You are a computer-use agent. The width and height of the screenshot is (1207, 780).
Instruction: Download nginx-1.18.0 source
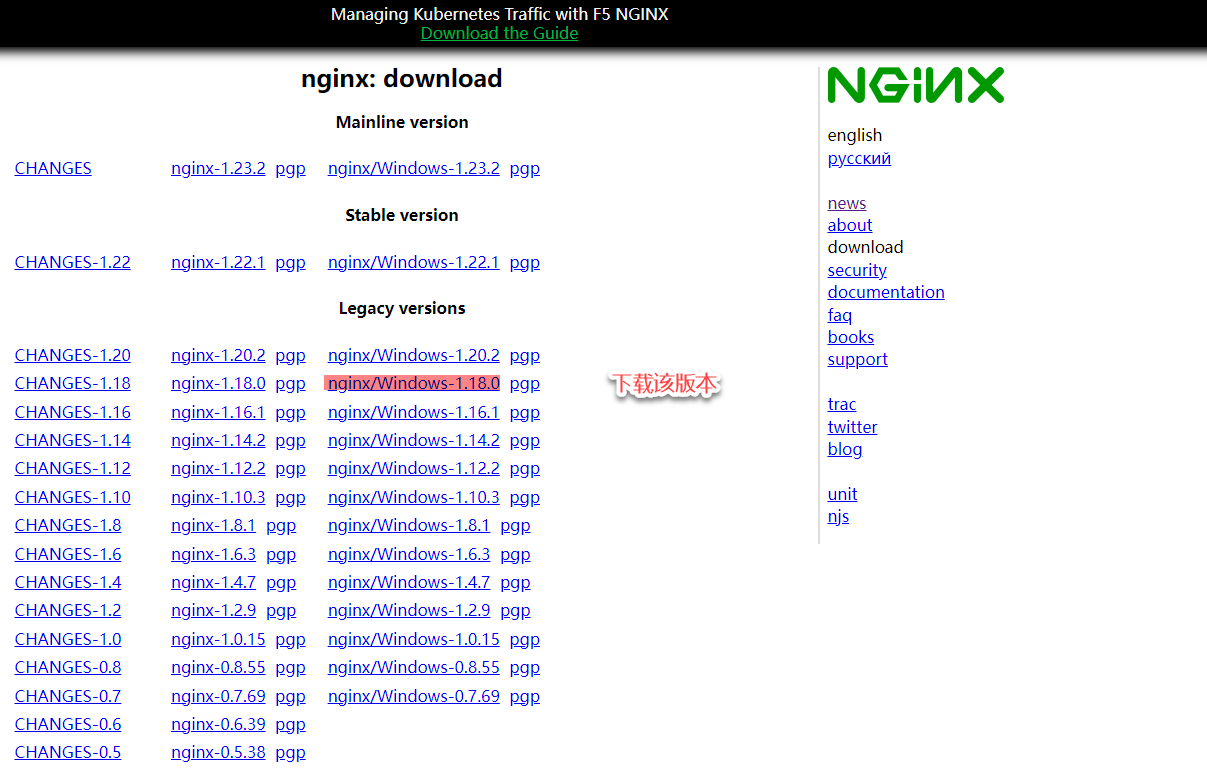[218, 383]
